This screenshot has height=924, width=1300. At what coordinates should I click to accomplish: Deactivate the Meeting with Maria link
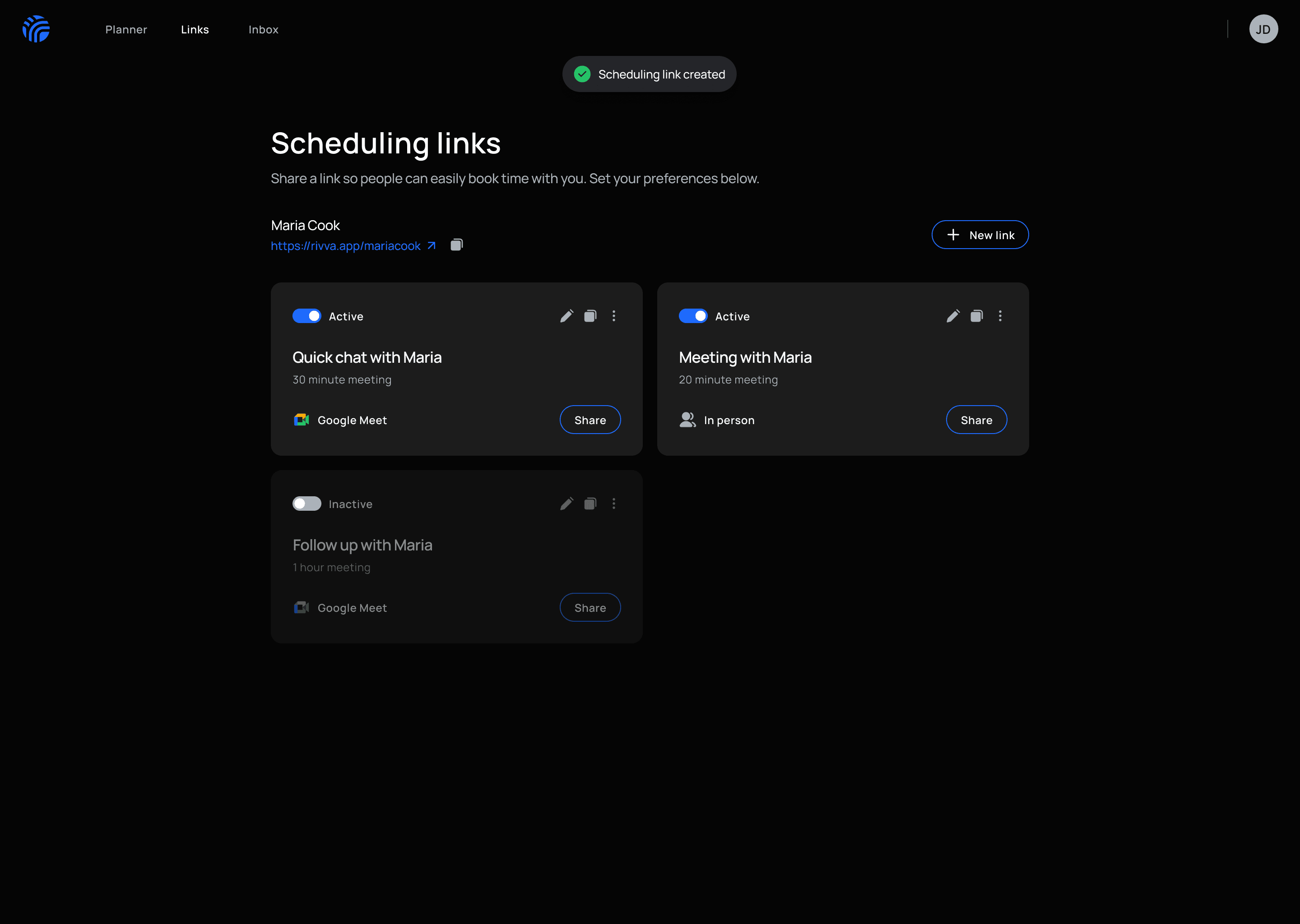(x=693, y=316)
